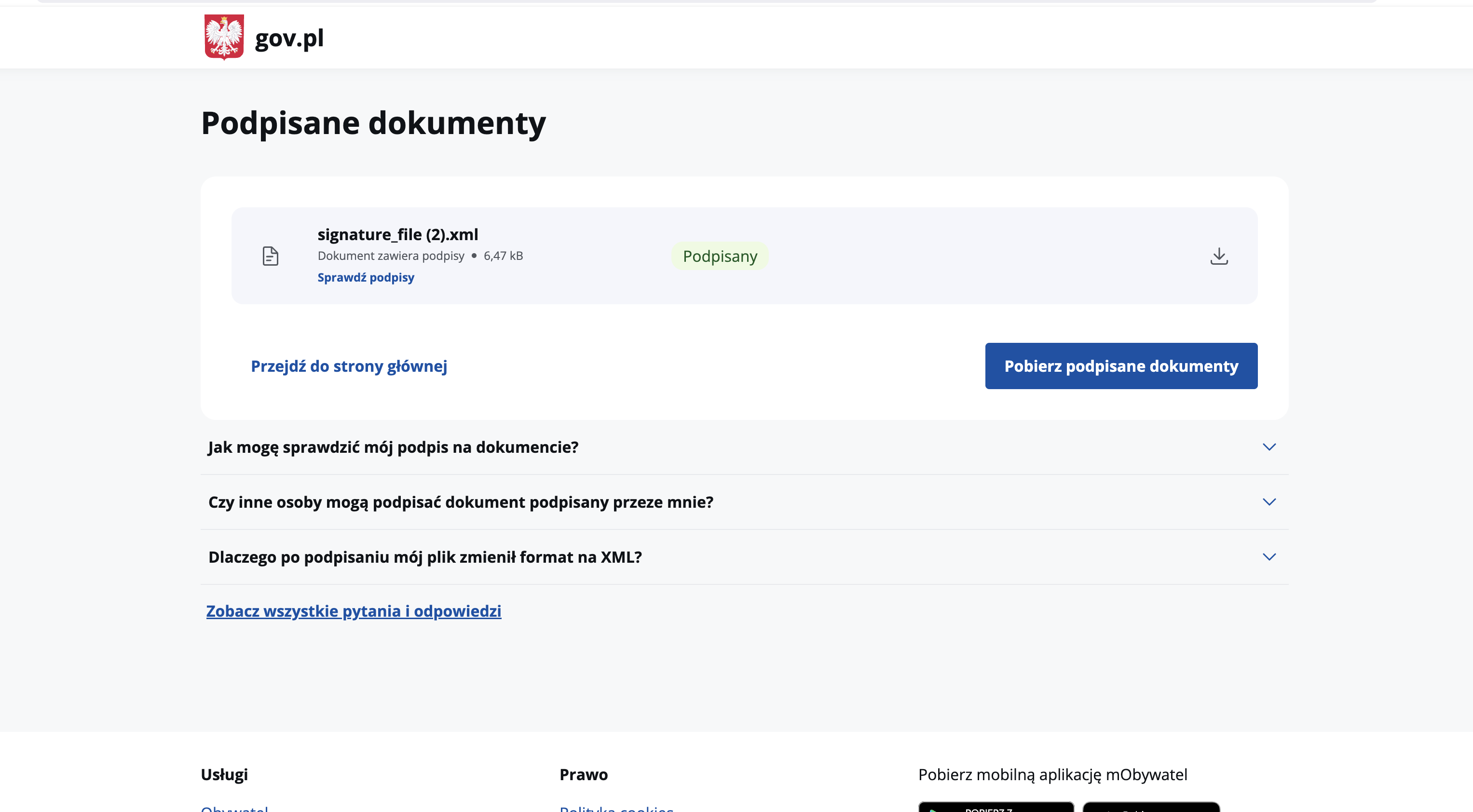
Task: Click the document file icon
Action: [270, 256]
